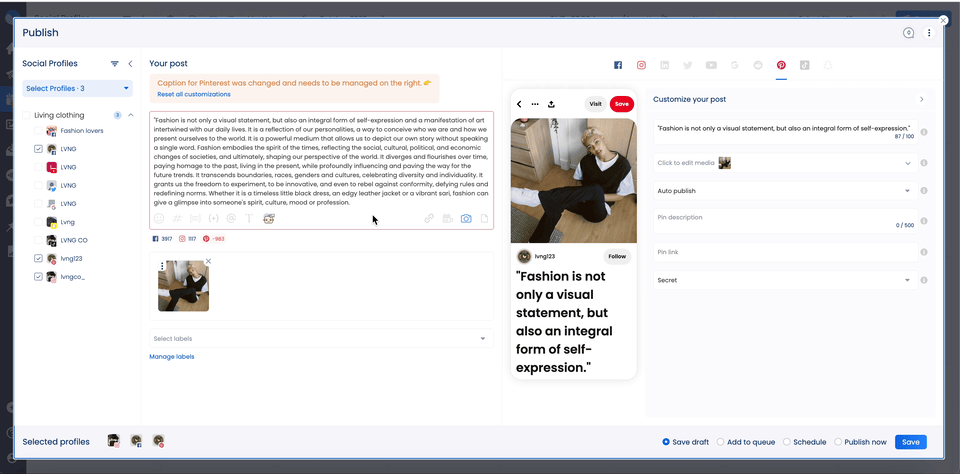Viewport: 960px width, 474px height.
Task: Switch to the Instagram preview tab
Action: pyautogui.click(x=641, y=65)
